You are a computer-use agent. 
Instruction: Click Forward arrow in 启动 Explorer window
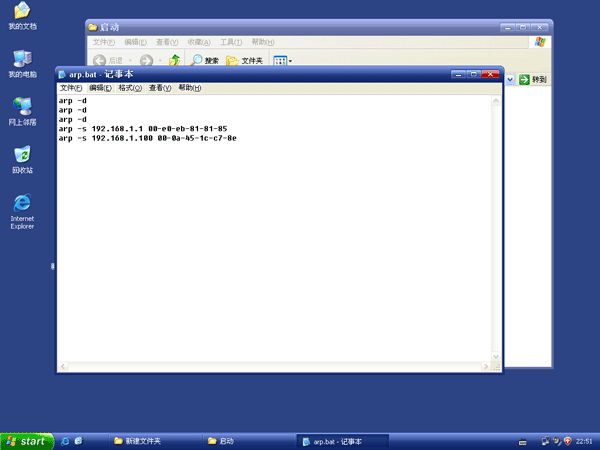coord(146,60)
